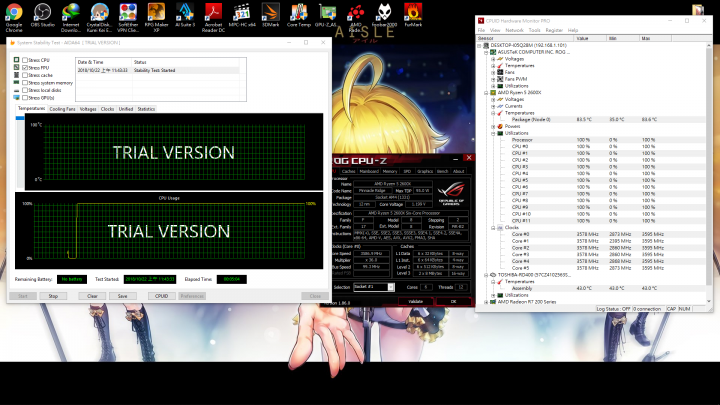The width and height of the screenshot is (720, 405).
Task: Click the CPUID button in AIDA64
Action: tap(162, 296)
